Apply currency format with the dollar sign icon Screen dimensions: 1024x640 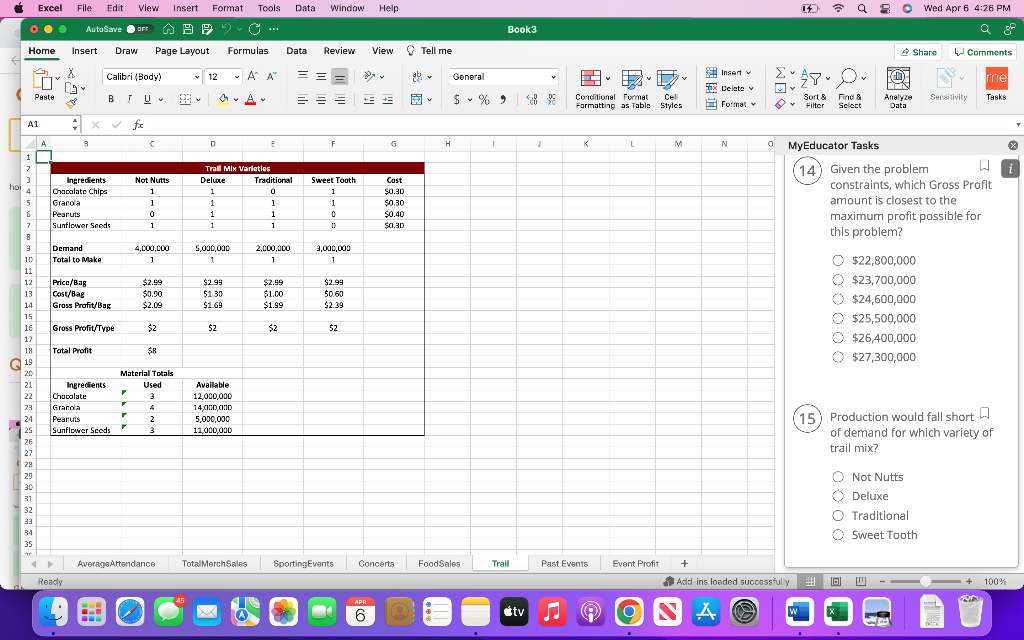[455, 101]
